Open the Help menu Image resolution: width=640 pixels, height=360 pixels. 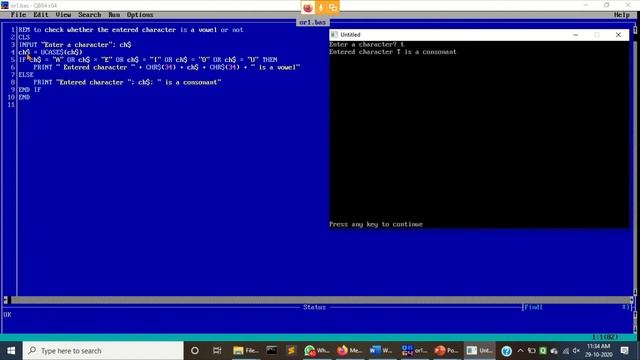click(622, 15)
